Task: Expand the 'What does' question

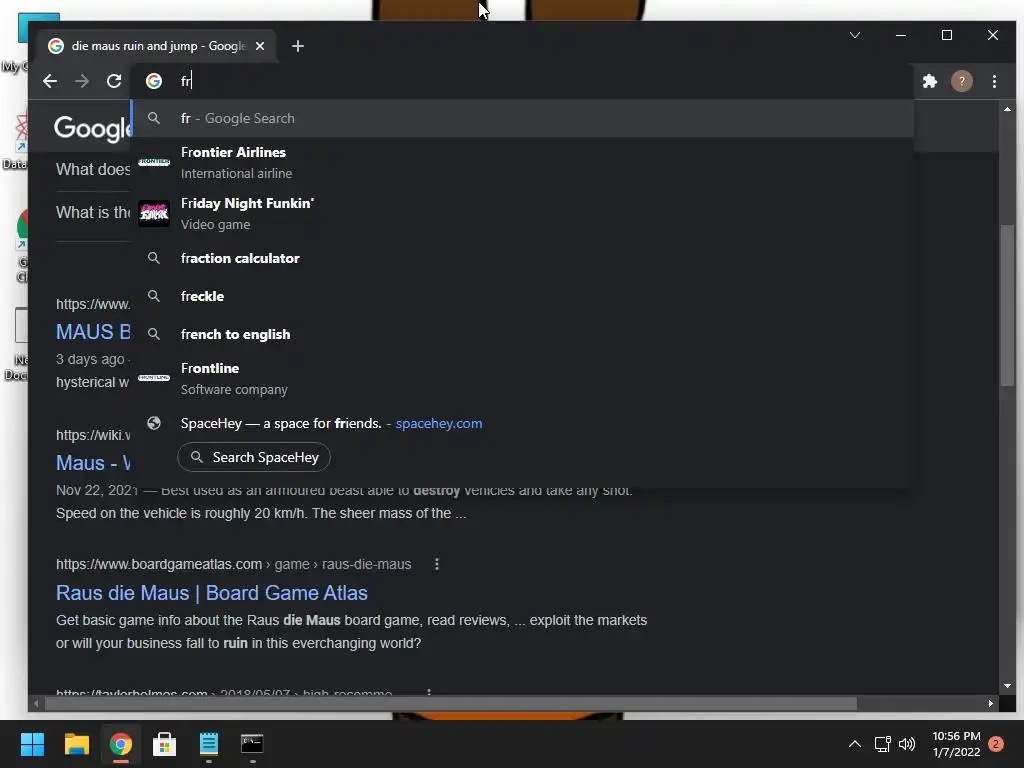Action: 93,169
